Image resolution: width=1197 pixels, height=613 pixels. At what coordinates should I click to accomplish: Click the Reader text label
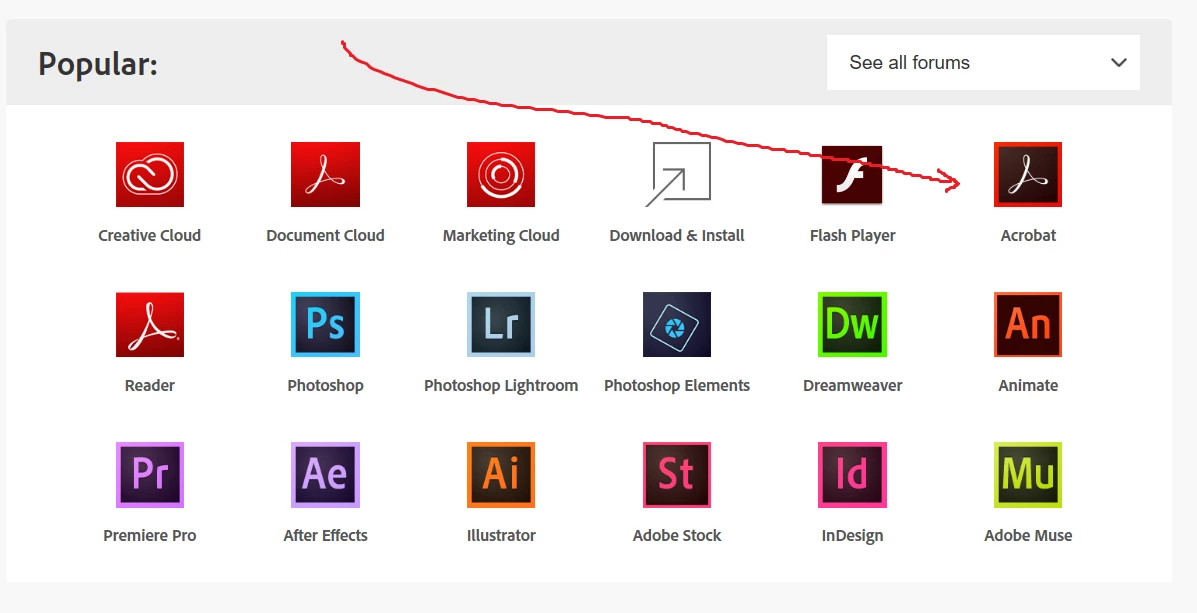tap(150, 386)
